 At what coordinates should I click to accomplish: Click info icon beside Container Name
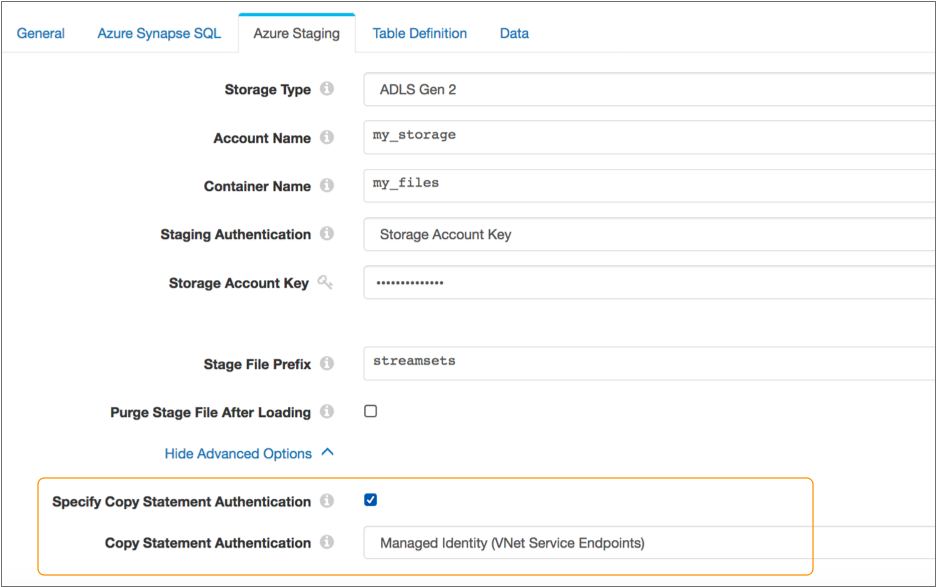click(x=326, y=186)
